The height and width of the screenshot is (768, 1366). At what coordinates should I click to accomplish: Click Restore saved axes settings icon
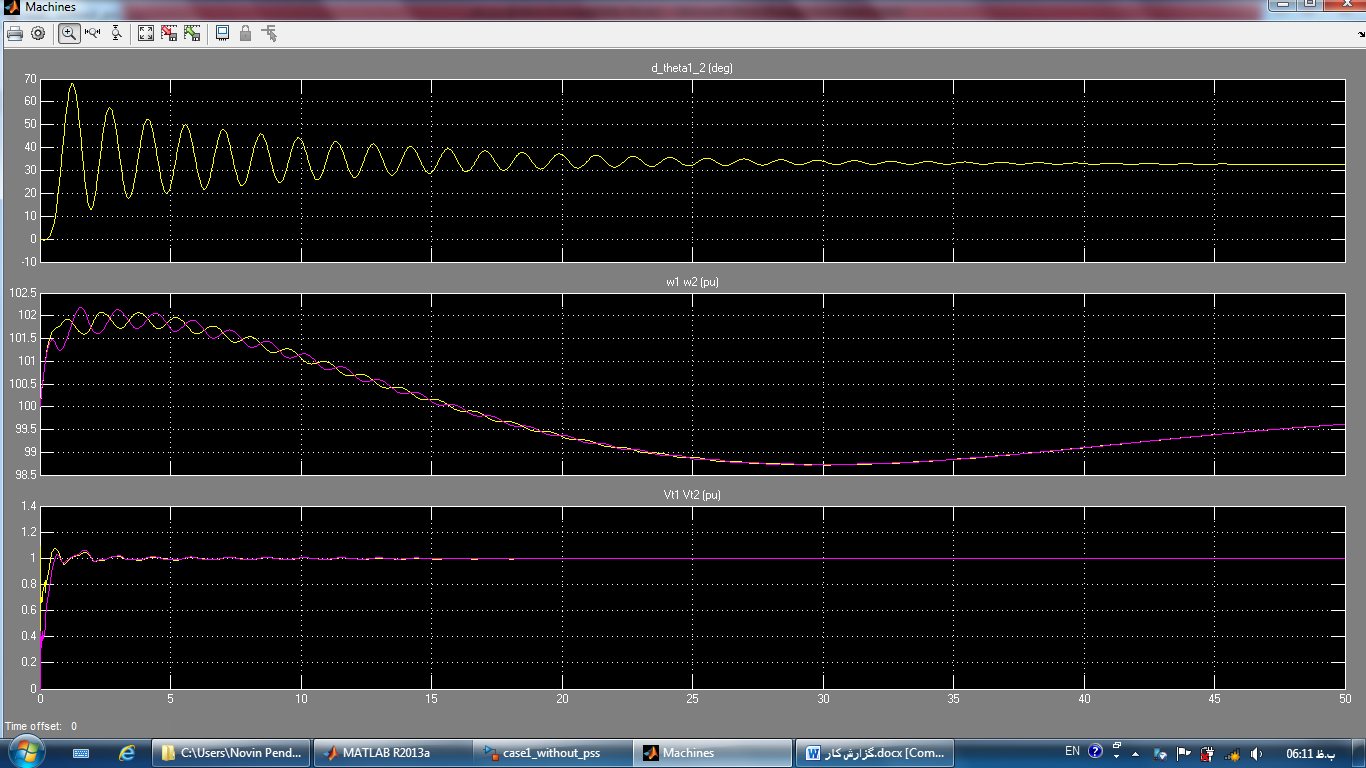[x=192, y=33]
